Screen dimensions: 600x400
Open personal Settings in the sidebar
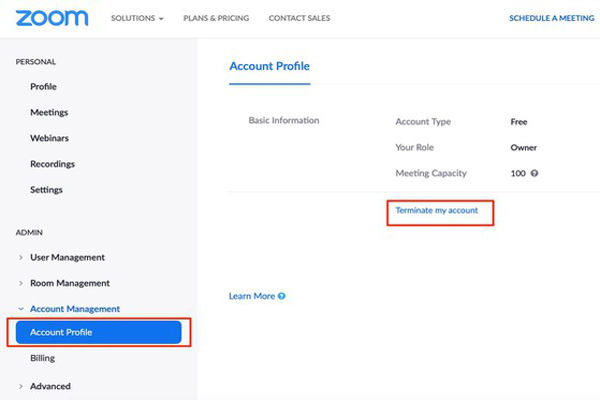pyautogui.click(x=46, y=190)
